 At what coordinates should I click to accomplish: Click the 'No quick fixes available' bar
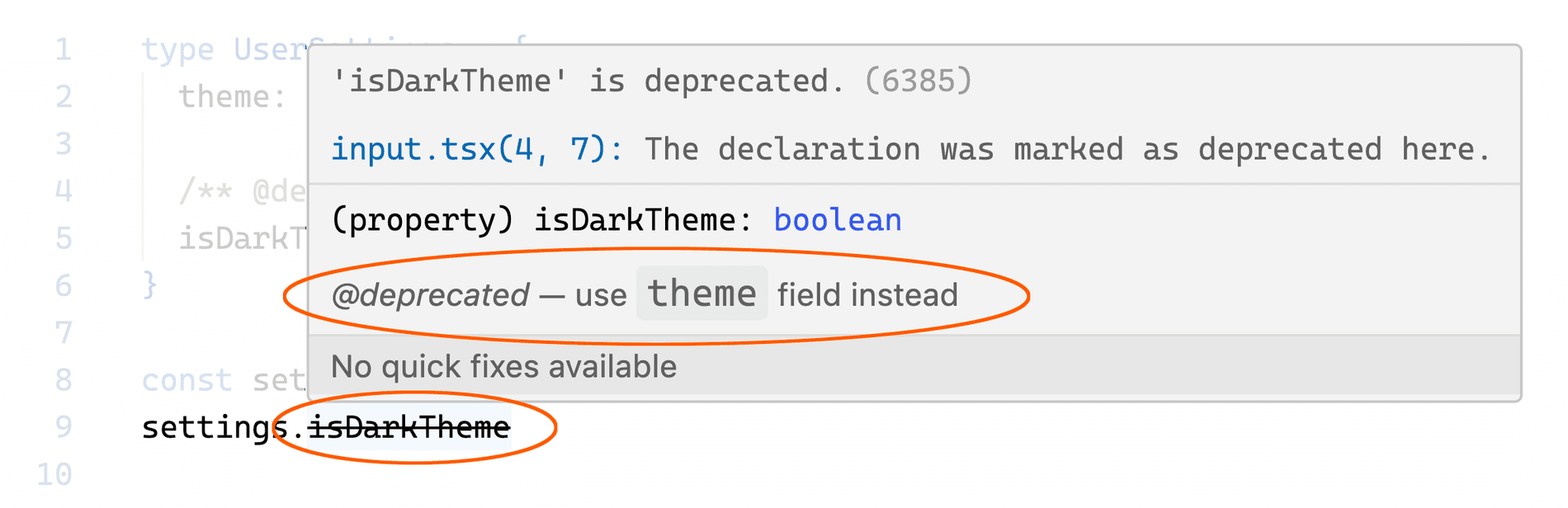(x=914, y=366)
